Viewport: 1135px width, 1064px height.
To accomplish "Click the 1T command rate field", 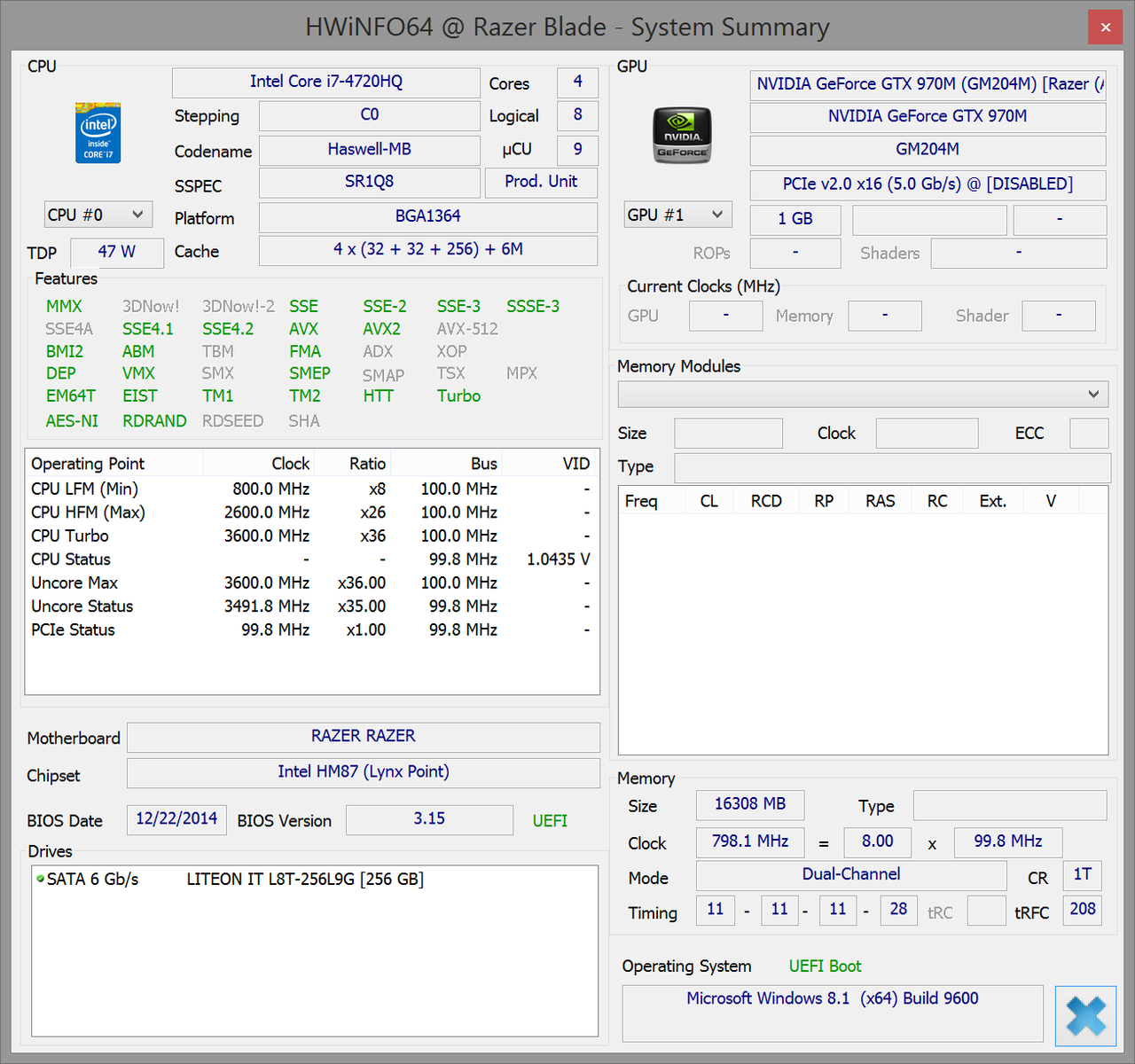I will pyautogui.click(x=1082, y=875).
